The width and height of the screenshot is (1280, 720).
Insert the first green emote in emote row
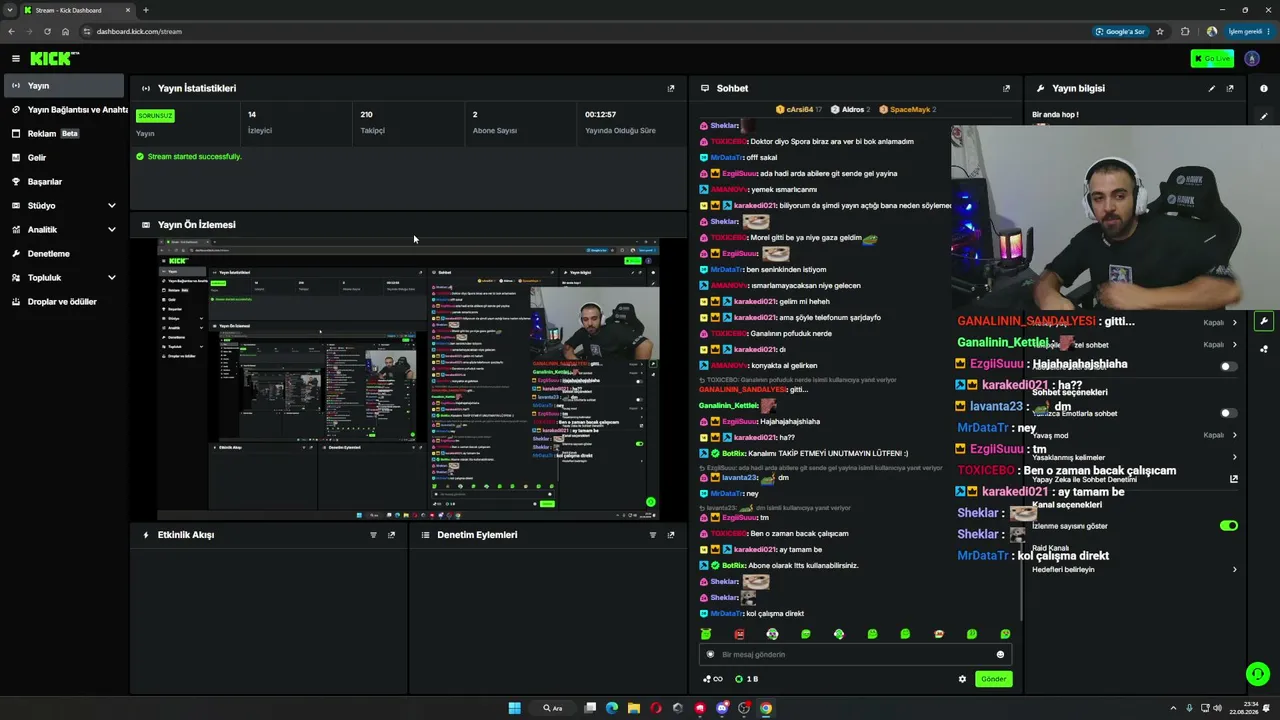pos(706,634)
